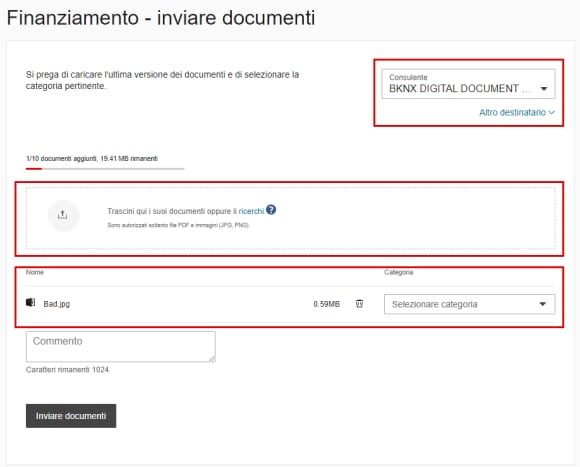580x467 pixels.
Task: Click the 1/10 documenti aggiunti status text
Action: (x=92, y=159)
